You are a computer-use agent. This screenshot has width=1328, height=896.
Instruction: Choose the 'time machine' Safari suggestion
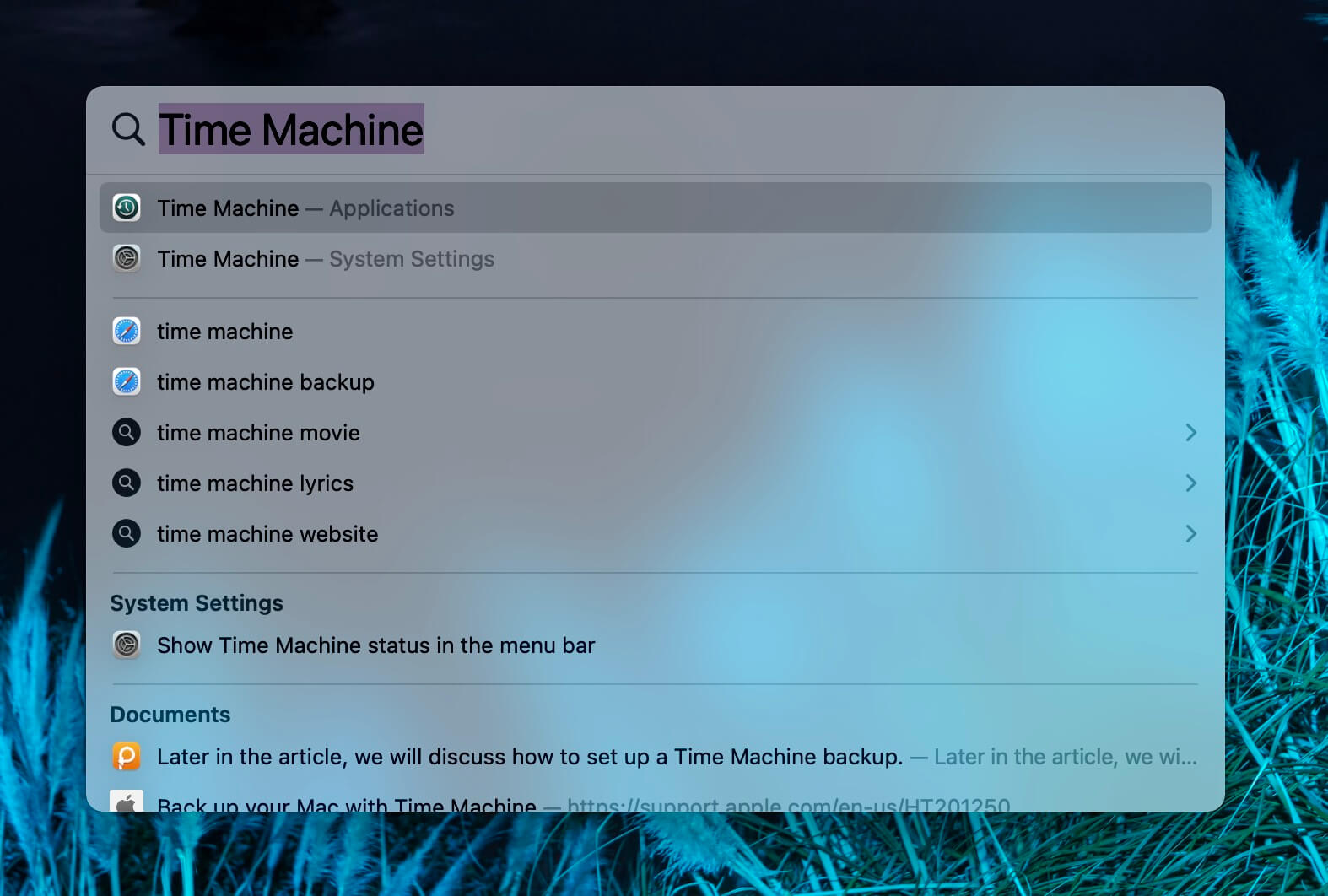click(655, 331)
